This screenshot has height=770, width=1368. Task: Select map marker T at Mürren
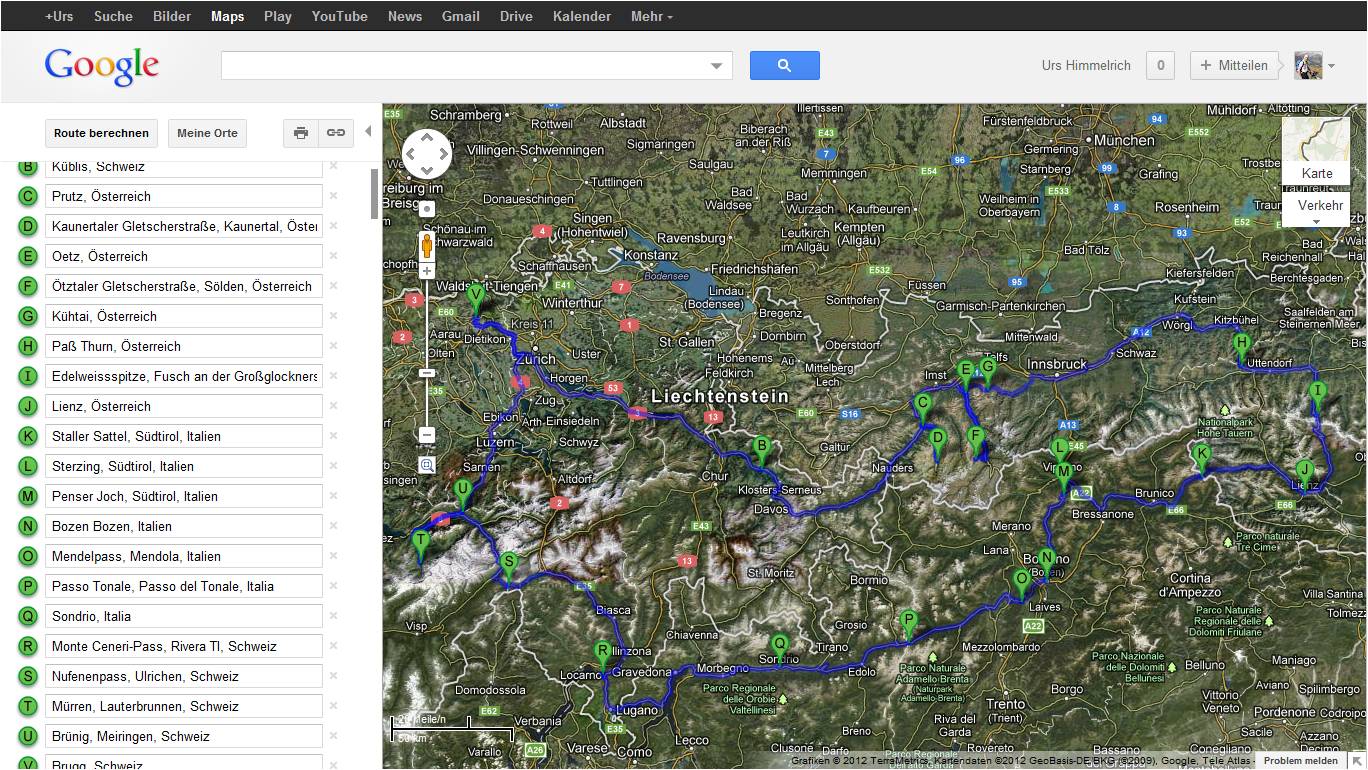[420, 545]
